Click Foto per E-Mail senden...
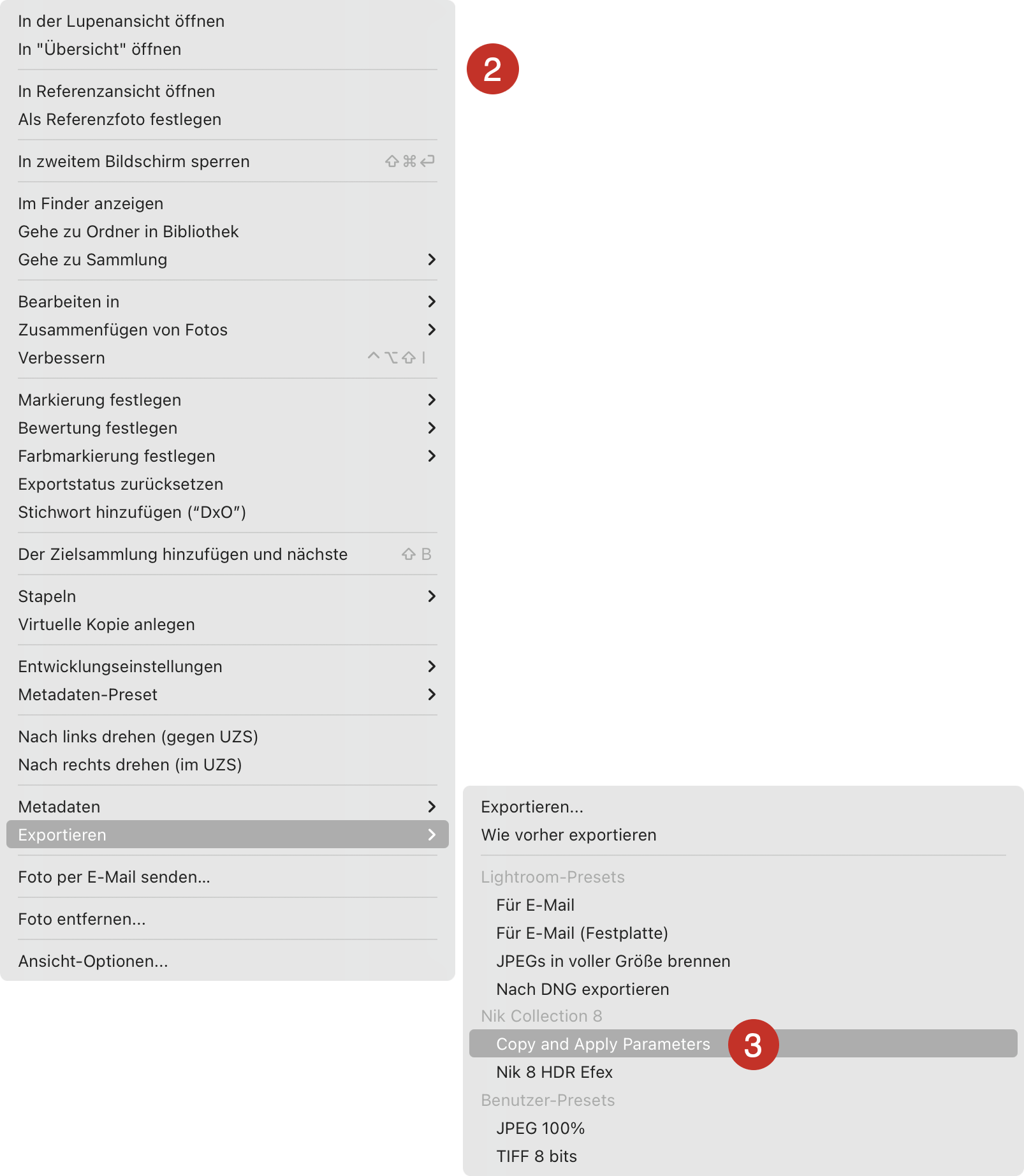This screenshot has height=1176, width=1024. point(227,877)
